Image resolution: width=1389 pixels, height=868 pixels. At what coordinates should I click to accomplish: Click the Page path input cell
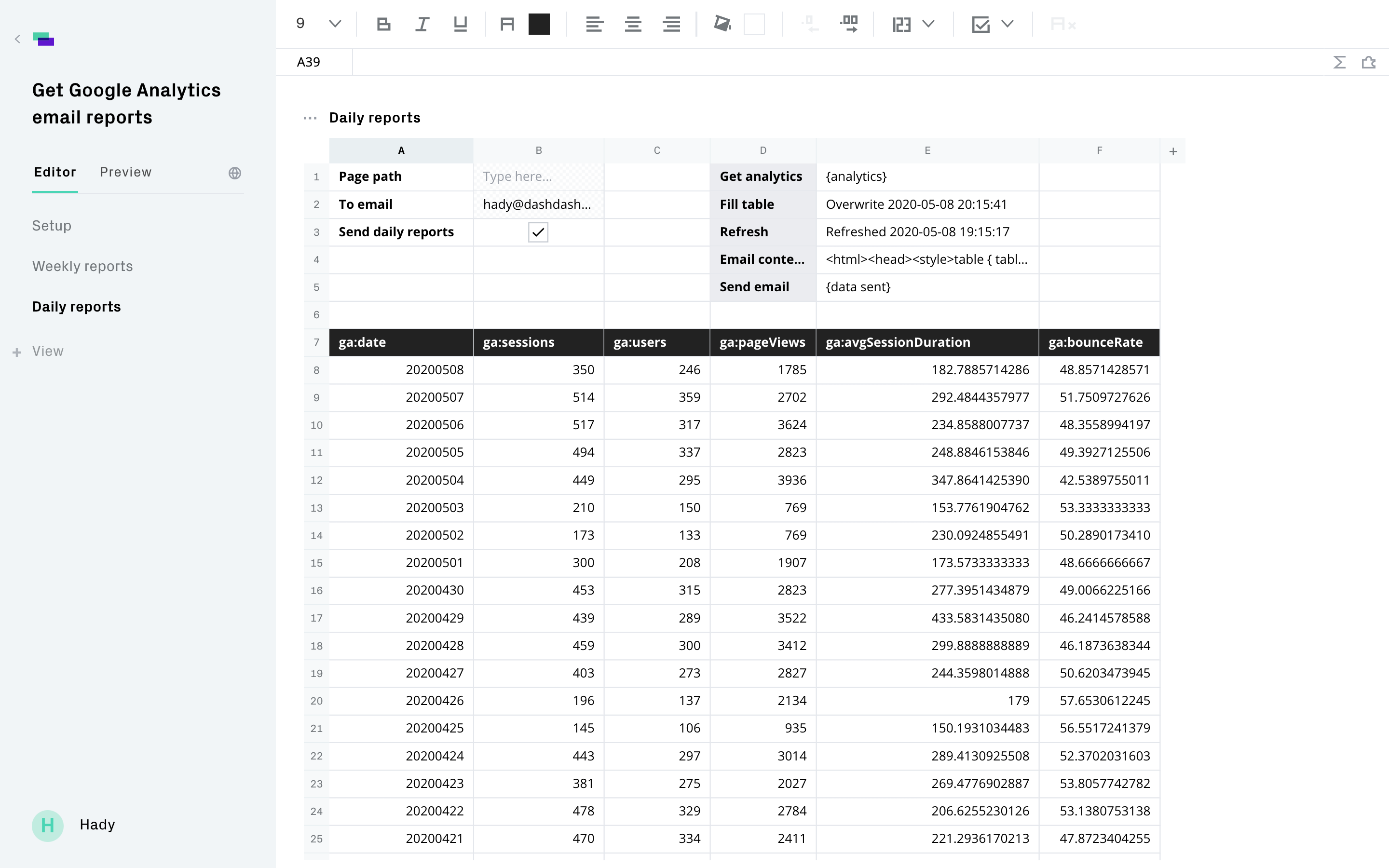pos(538,177)
